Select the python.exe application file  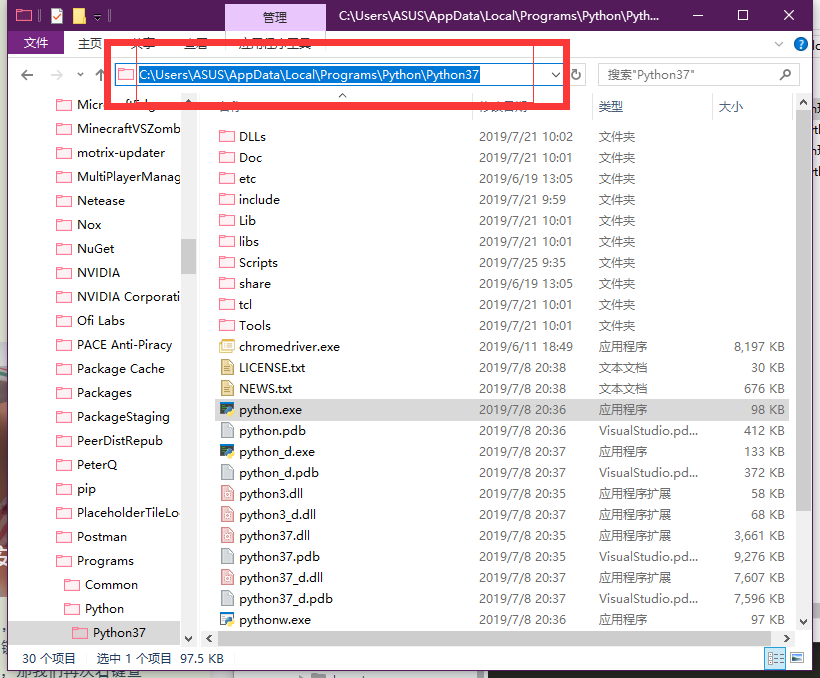pyautogui.click(x=270, y=410)
